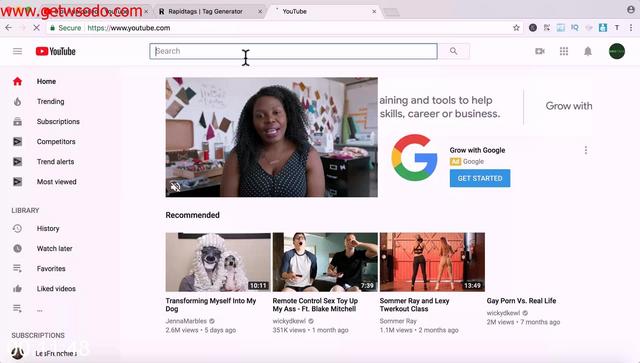This screenshot has width=640, height=363.
Task: Focus the YouTube Search field
Action: 293,51
